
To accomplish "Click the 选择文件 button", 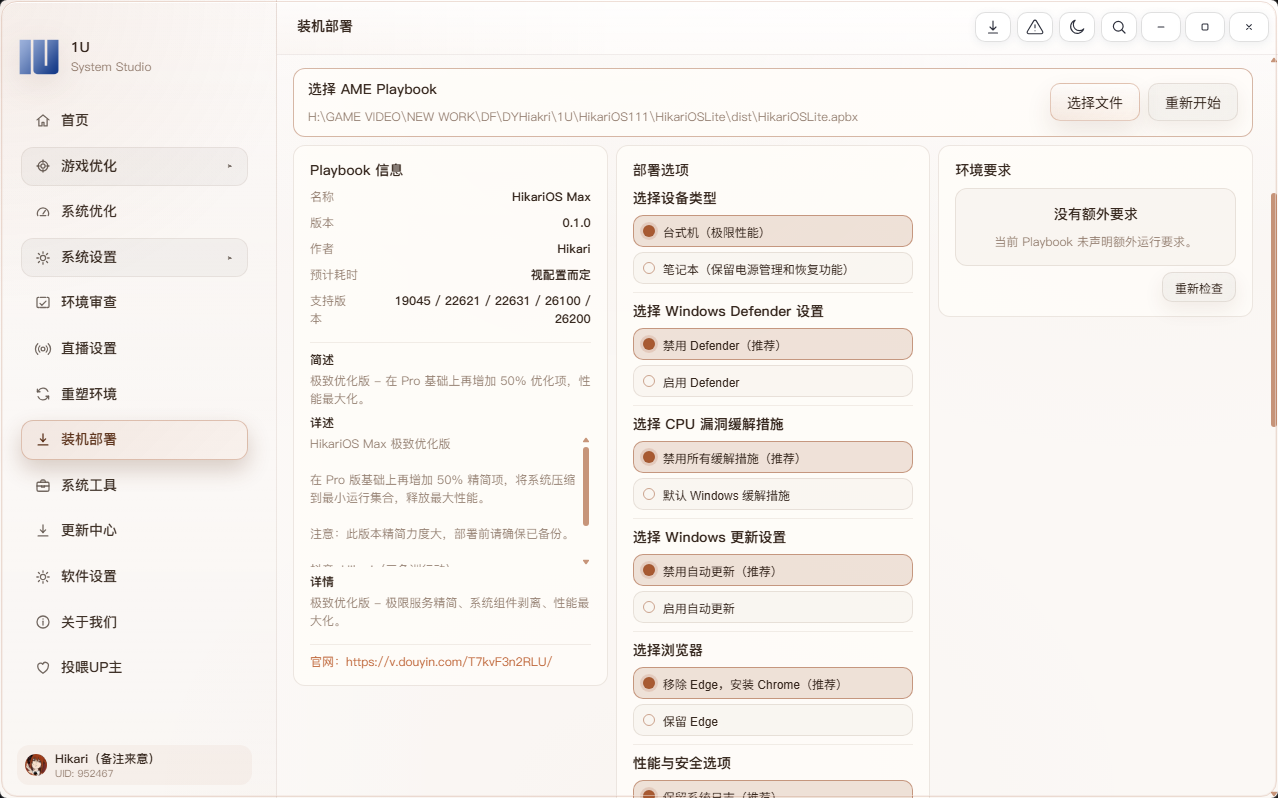I will [x=1095, y=102].
